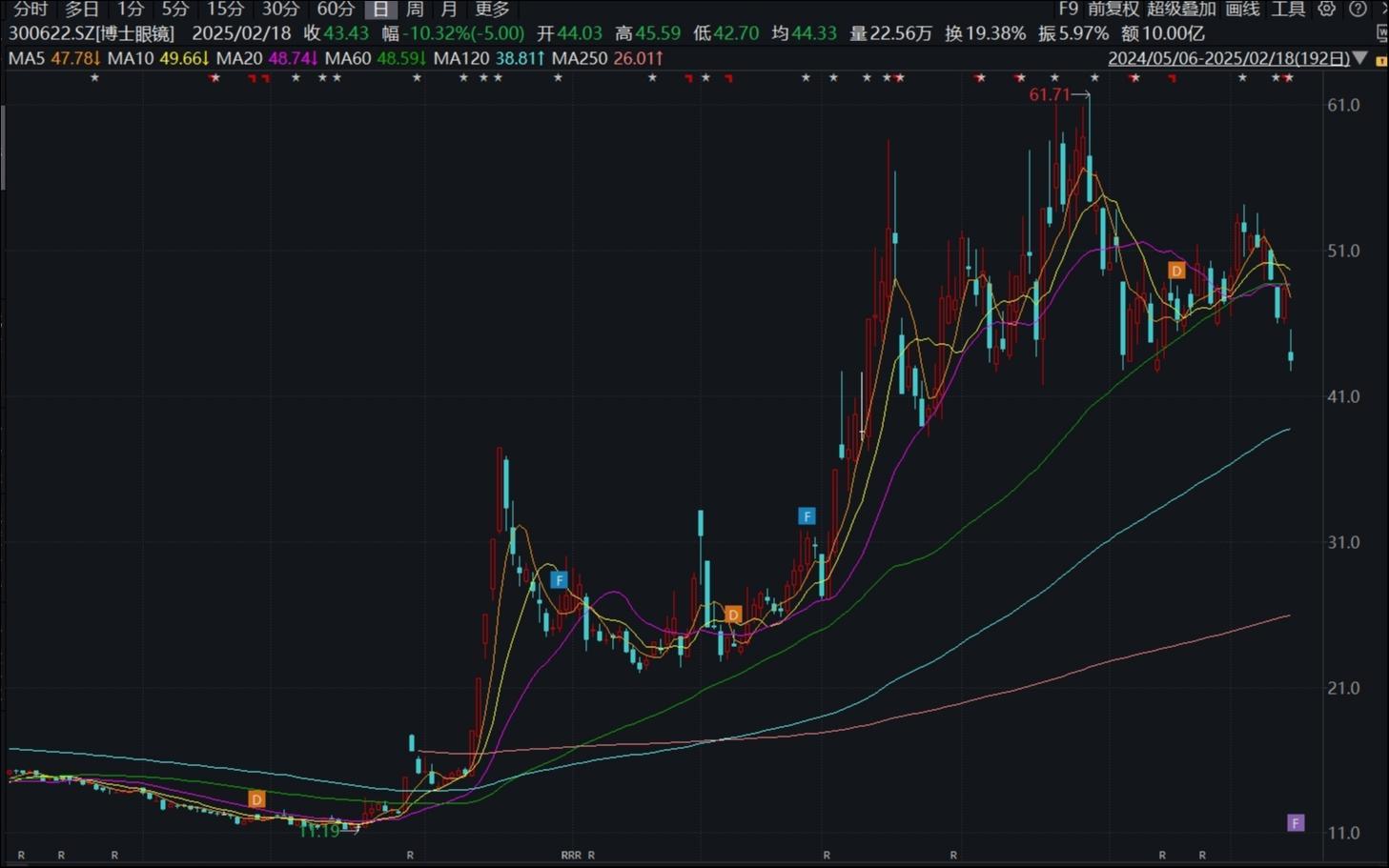1389x868 pixels.
Task: Click the orange D marker near price 51
Action: coord(1176,271)
